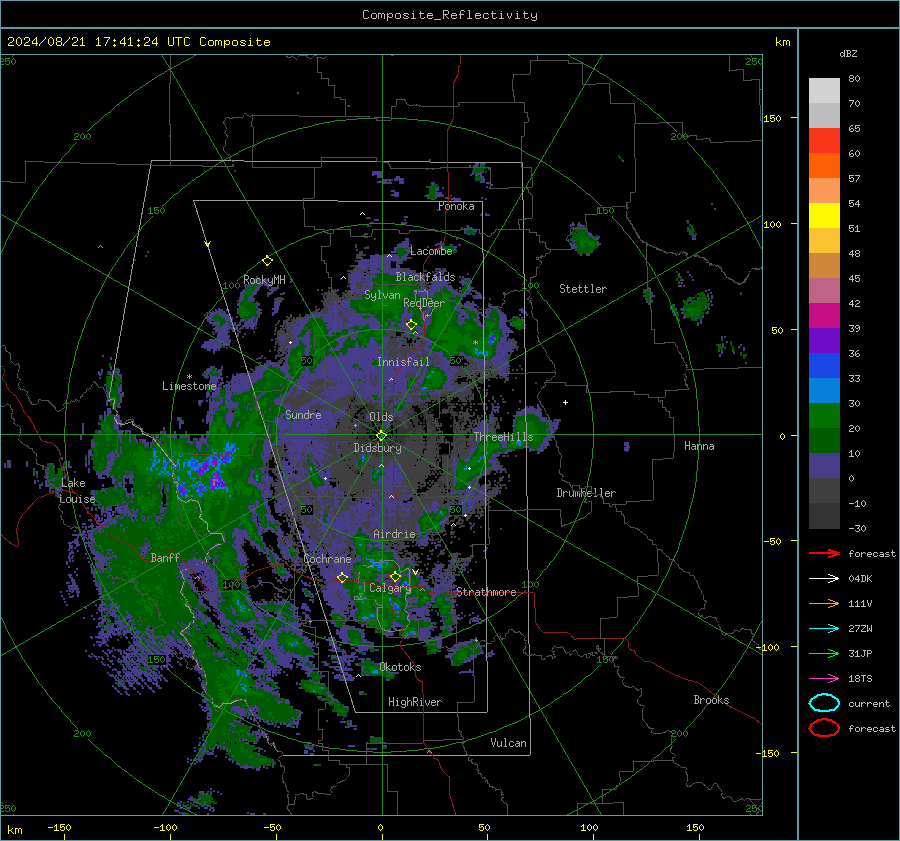Click the Cochrane label
Screen dimensions: 900x841
(x=327, y=559)
